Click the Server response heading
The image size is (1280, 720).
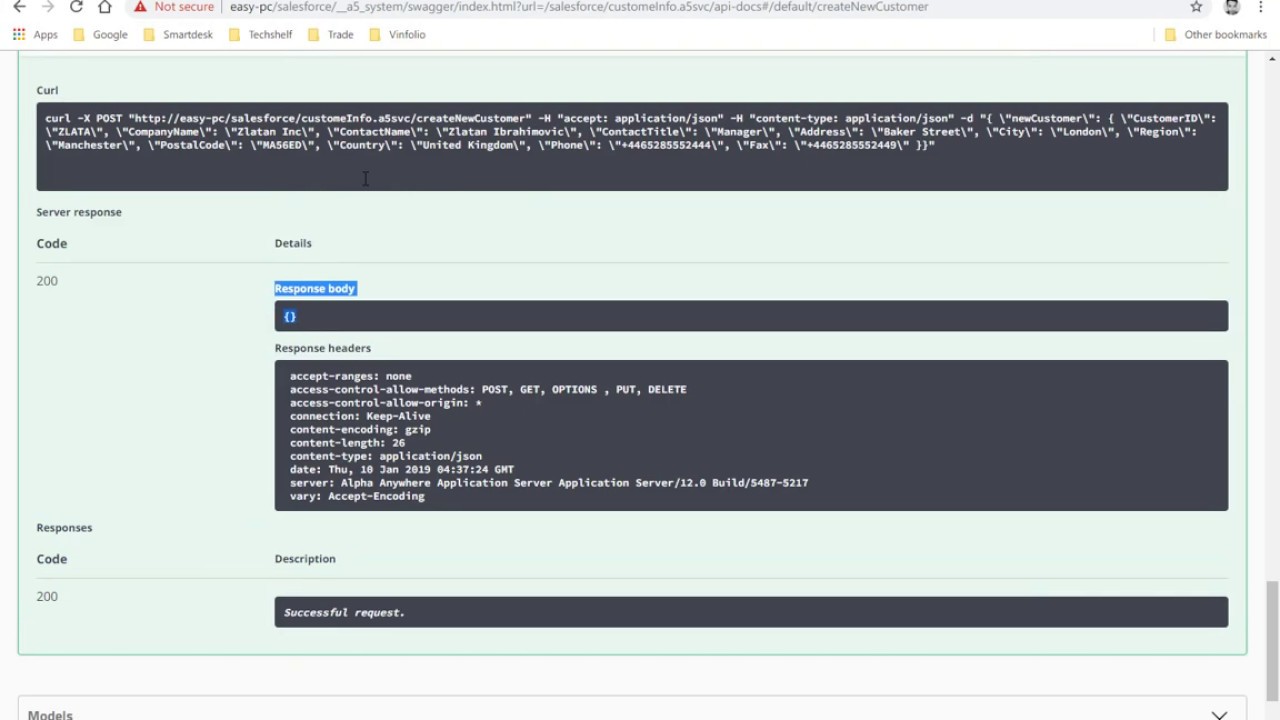click(x=79, y=212)
